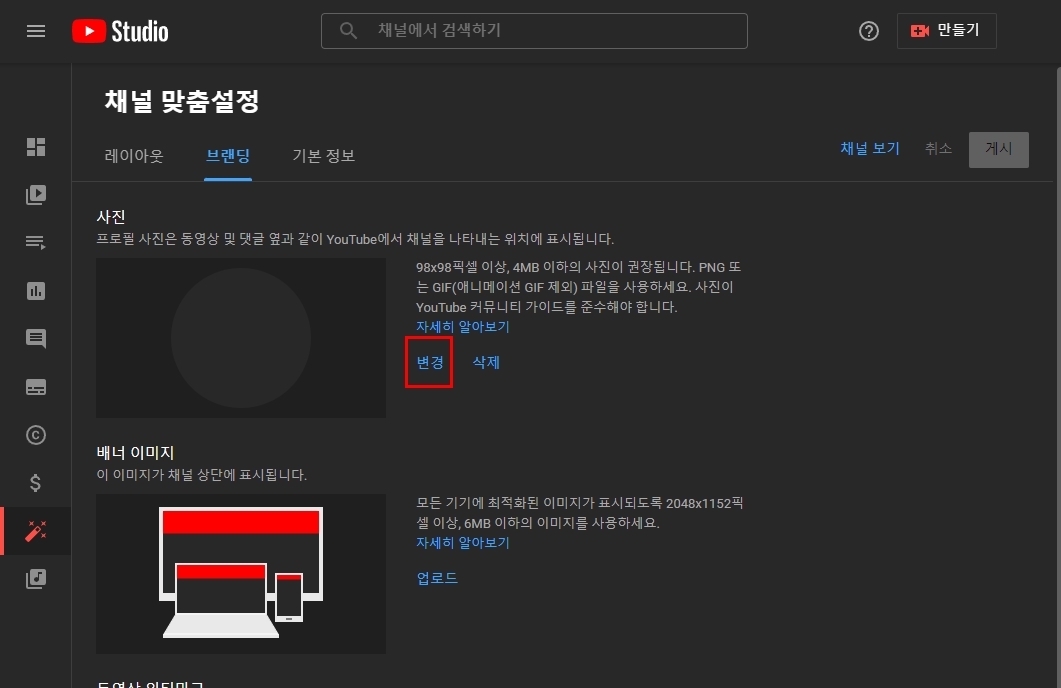This screenshot has width=1061, height=688.
Task: Switch to the 레이아웃 tab
Action: coord(135,156)
